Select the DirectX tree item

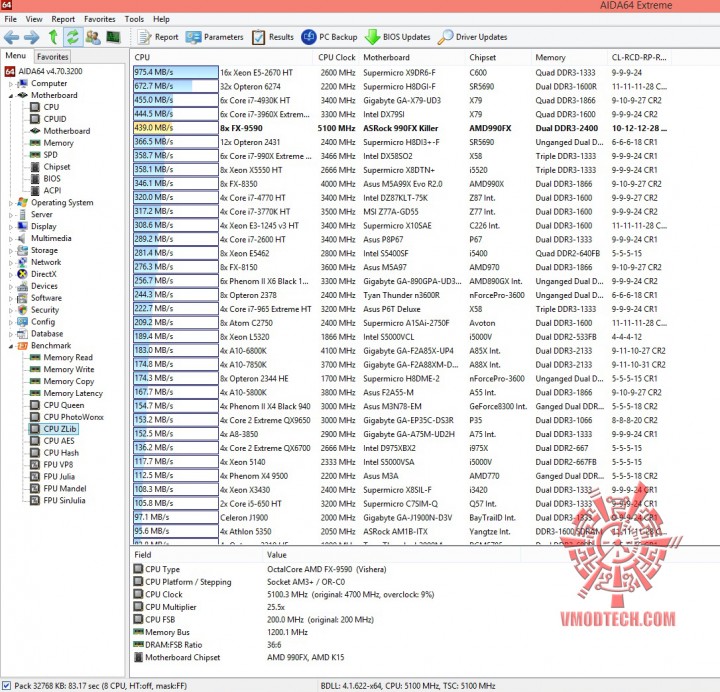37,274
